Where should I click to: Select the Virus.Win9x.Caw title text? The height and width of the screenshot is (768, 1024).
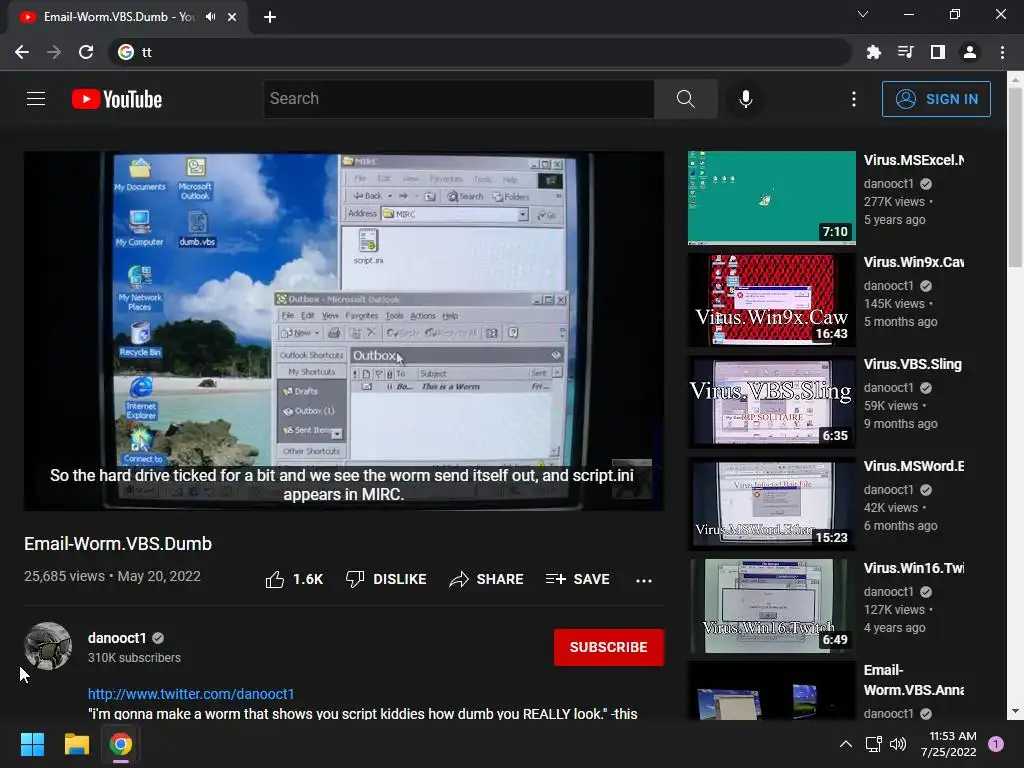tap(914, 262)
